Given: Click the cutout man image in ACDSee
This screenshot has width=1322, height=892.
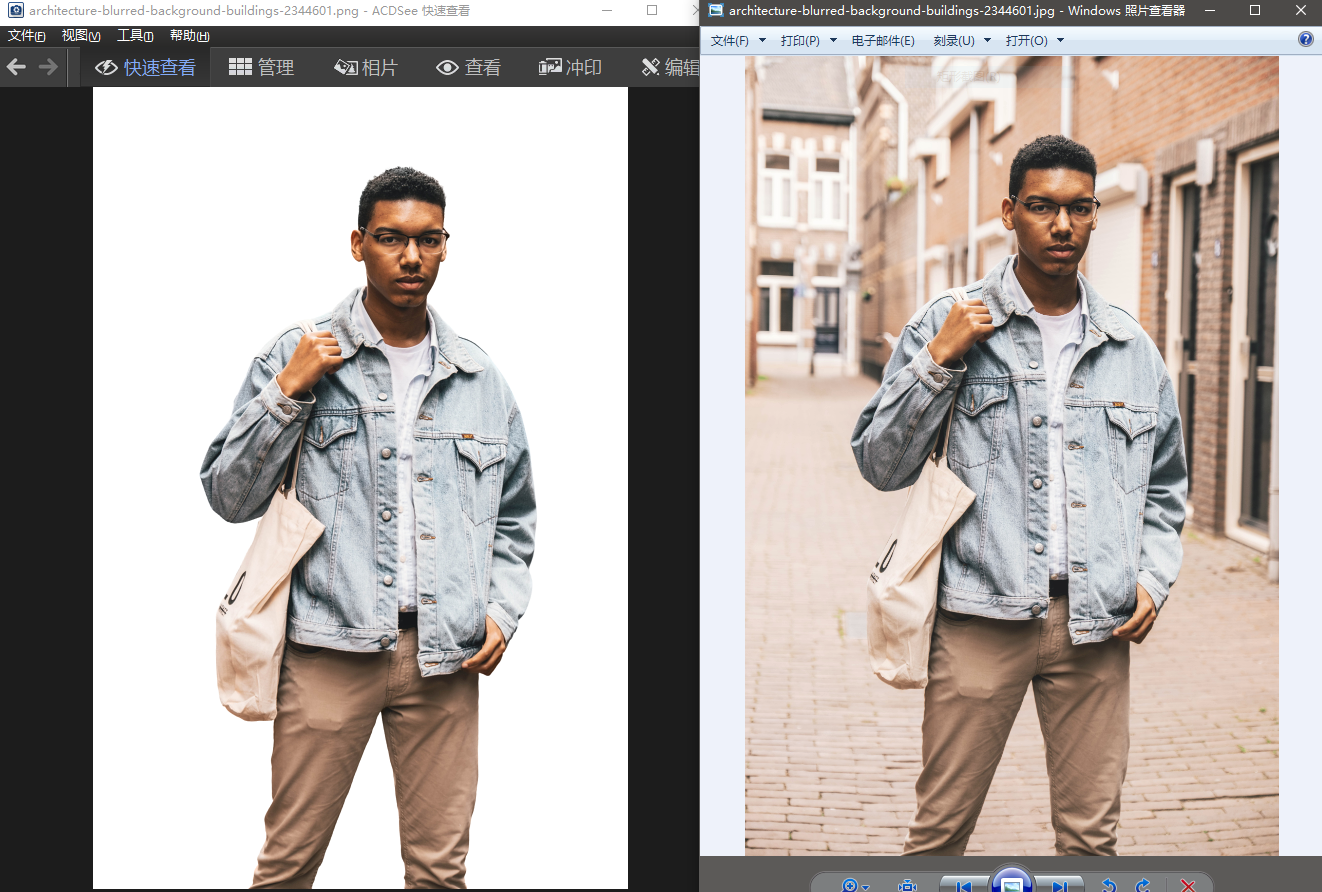Looking at the screenshot, I should (x=360, y=488).
